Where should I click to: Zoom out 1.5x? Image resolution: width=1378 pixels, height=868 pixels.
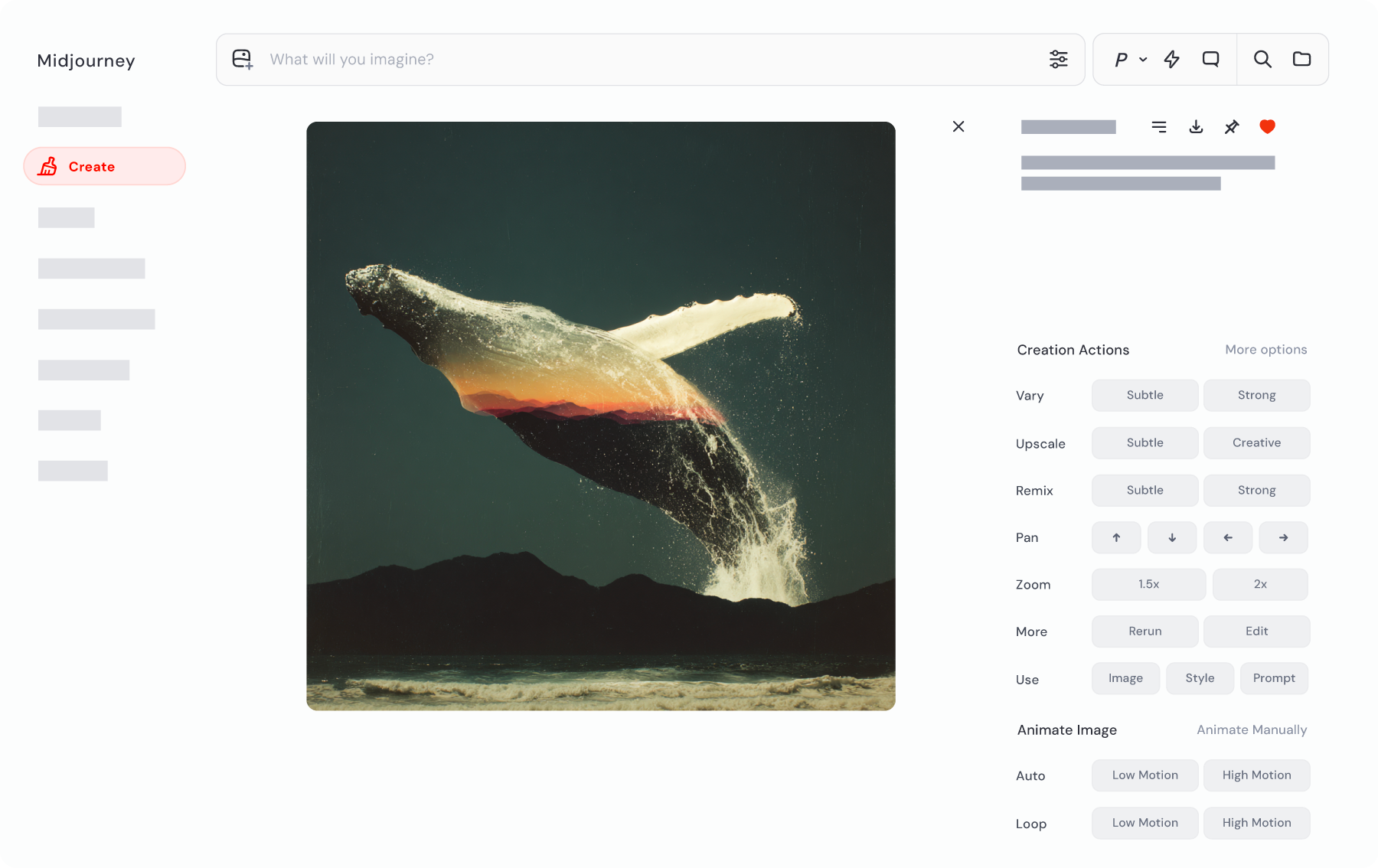1148,584
